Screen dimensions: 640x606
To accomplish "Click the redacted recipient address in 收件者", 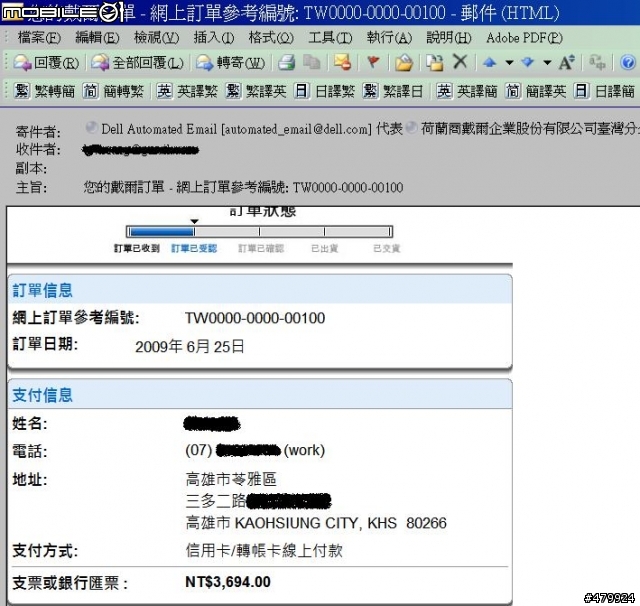I will (140, 150).
